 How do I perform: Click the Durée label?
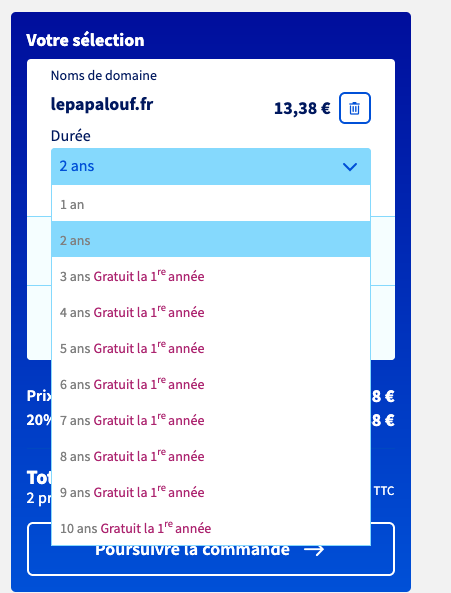(x=71, y=136)
